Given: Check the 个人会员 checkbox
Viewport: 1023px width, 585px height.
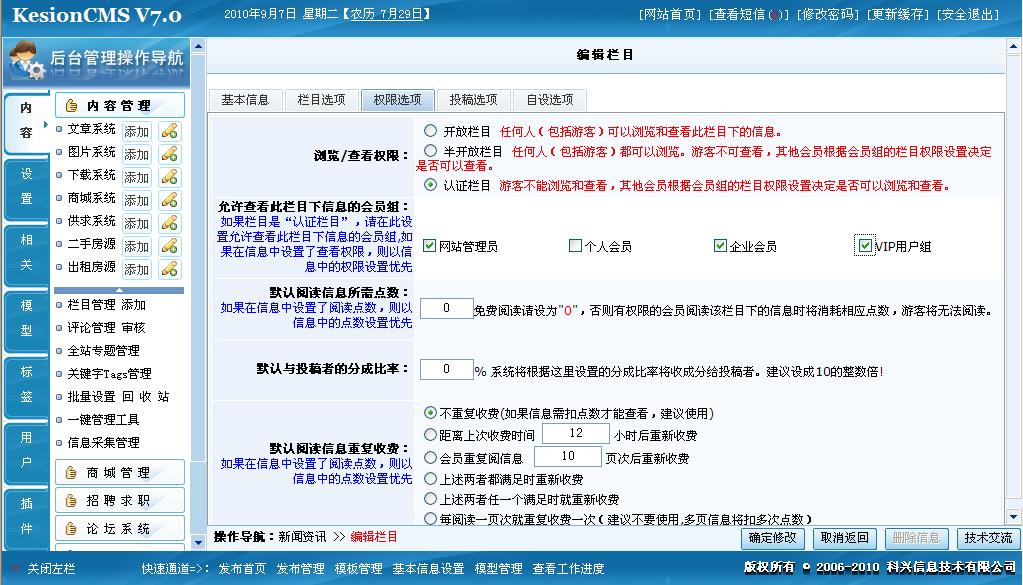Looking at the screenshot, I should [x=575, y=246].
